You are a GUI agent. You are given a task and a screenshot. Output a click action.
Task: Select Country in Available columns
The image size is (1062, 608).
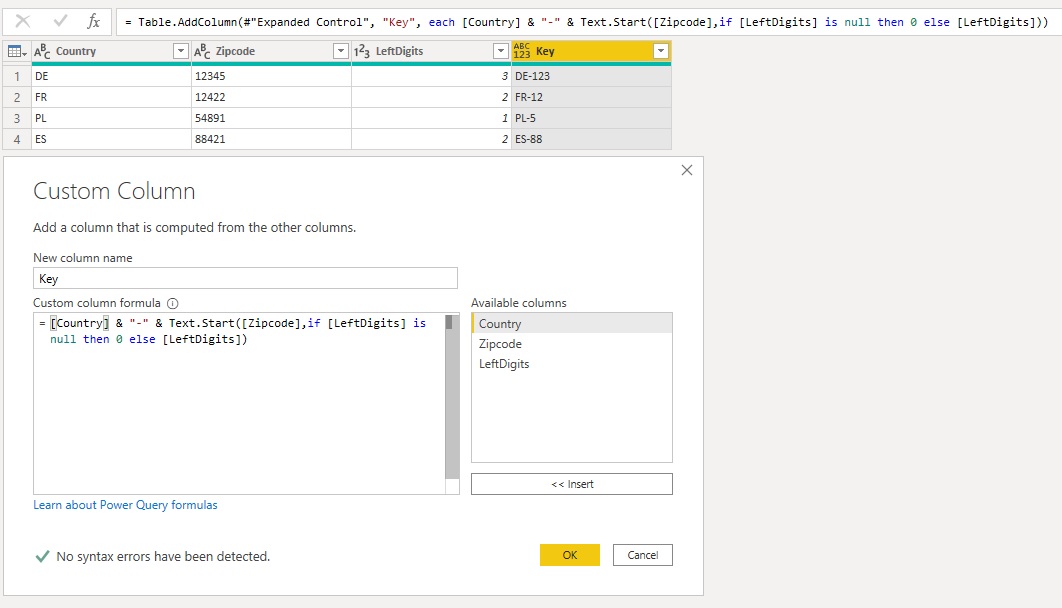(572, 324)
